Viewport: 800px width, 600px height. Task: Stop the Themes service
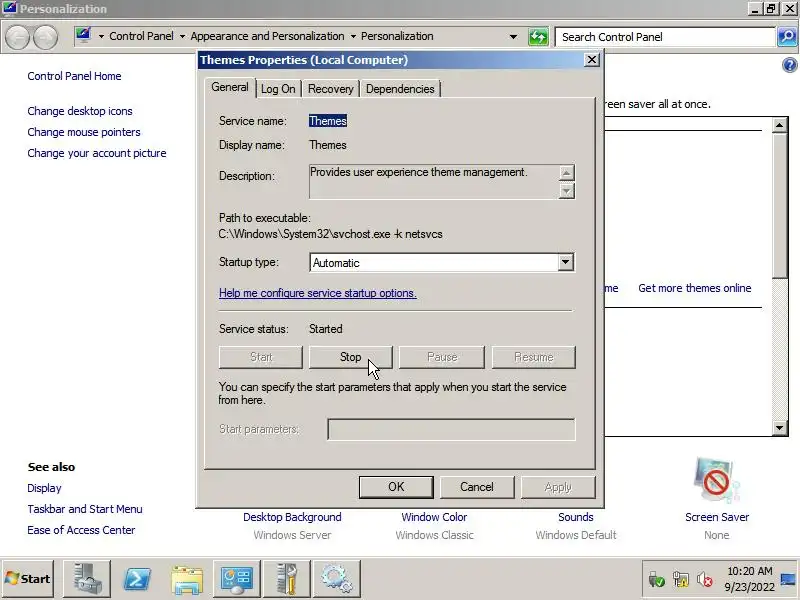[x=351, y=357]
